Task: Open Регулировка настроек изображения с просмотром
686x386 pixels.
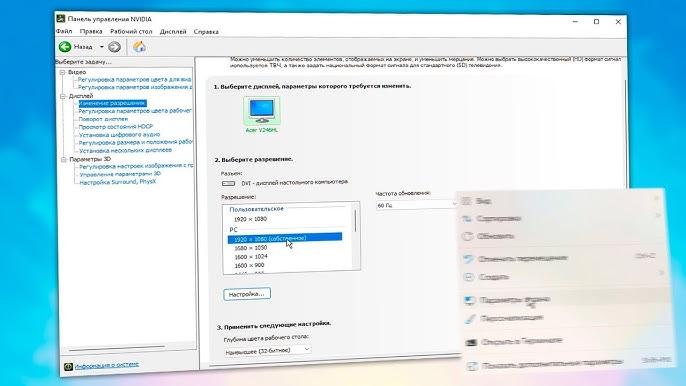Action: tap(136, 166)
